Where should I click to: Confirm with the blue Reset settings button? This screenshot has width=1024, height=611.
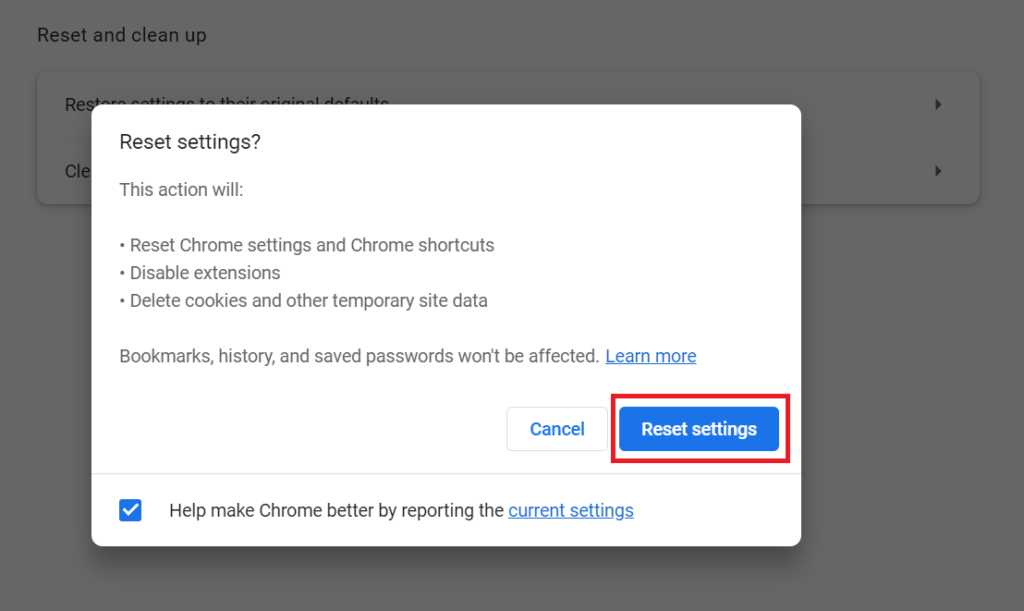(x=698, y=429)
